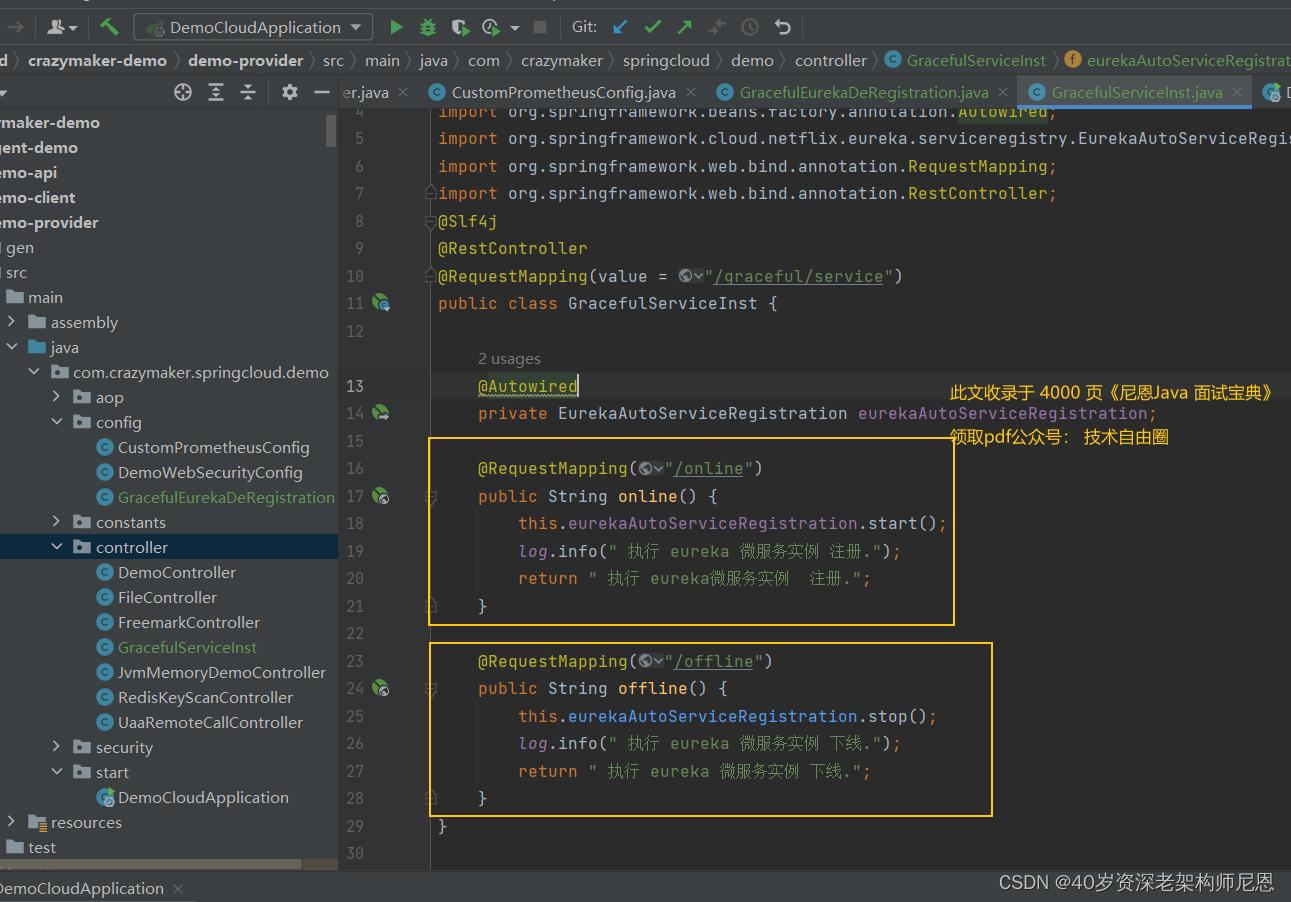
Task: Start debugging with the bug icon
Action: 428,27
